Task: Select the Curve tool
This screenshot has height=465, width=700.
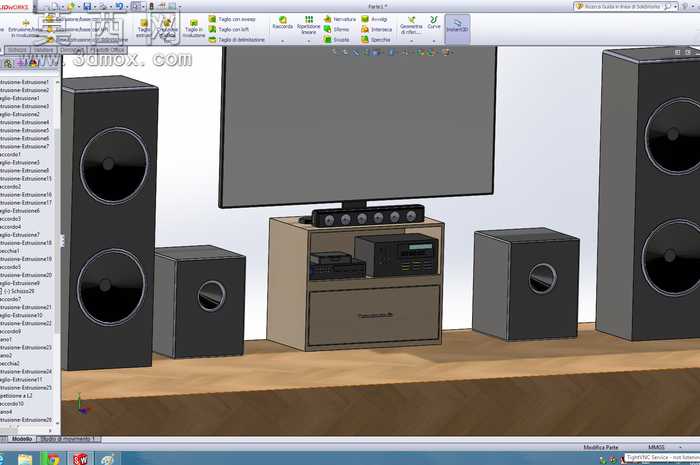Action: [433, 23]
